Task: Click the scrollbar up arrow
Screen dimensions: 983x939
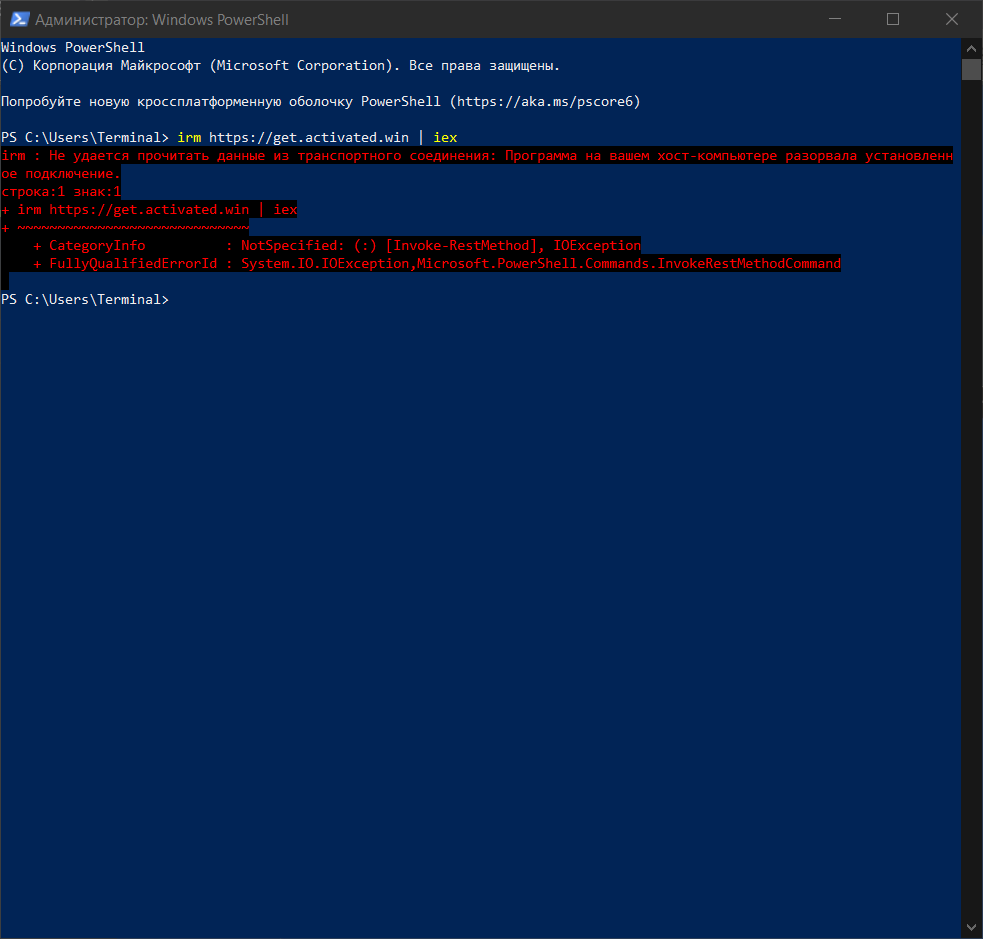Action: [x=971, y=47]
